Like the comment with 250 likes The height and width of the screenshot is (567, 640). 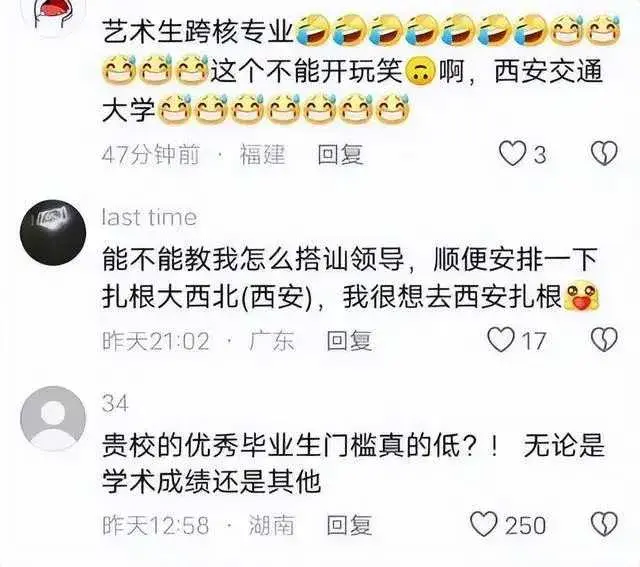click(484, 524)
